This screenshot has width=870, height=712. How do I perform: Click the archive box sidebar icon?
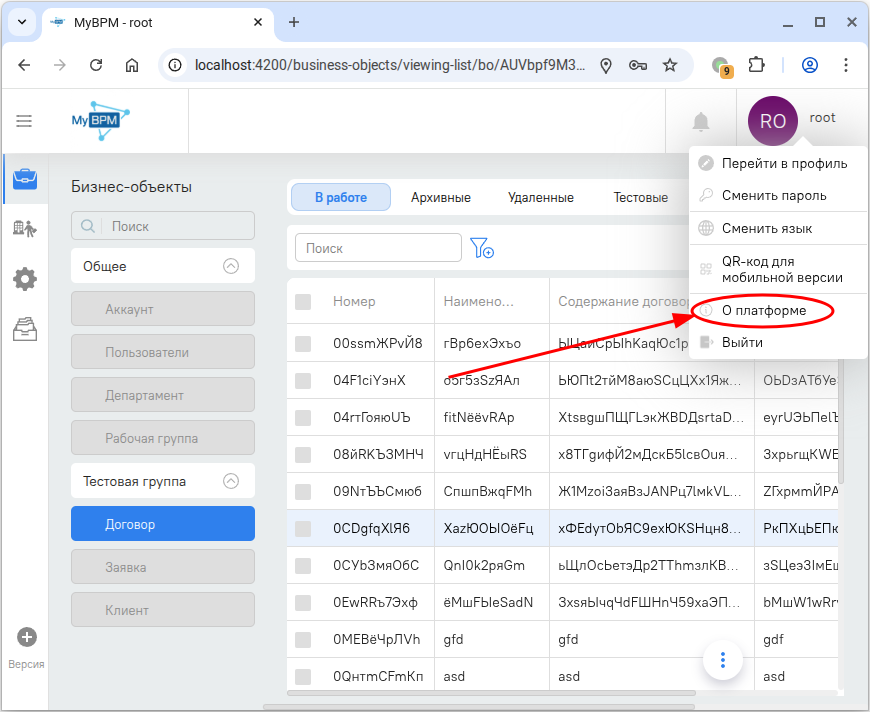click(25, 329)
